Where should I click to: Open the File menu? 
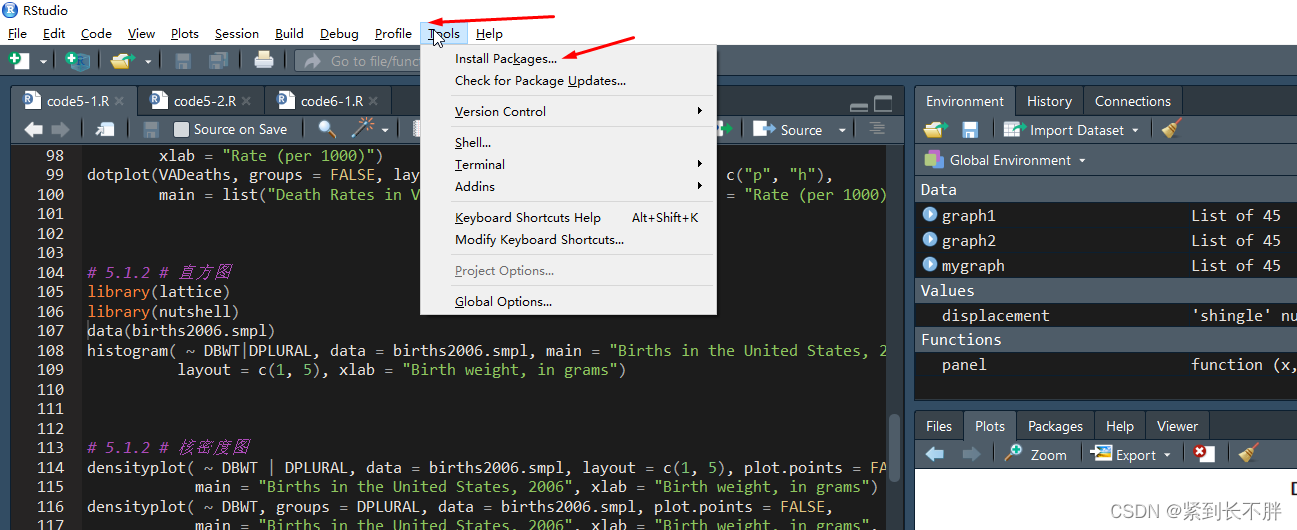(x=17, y=33)
